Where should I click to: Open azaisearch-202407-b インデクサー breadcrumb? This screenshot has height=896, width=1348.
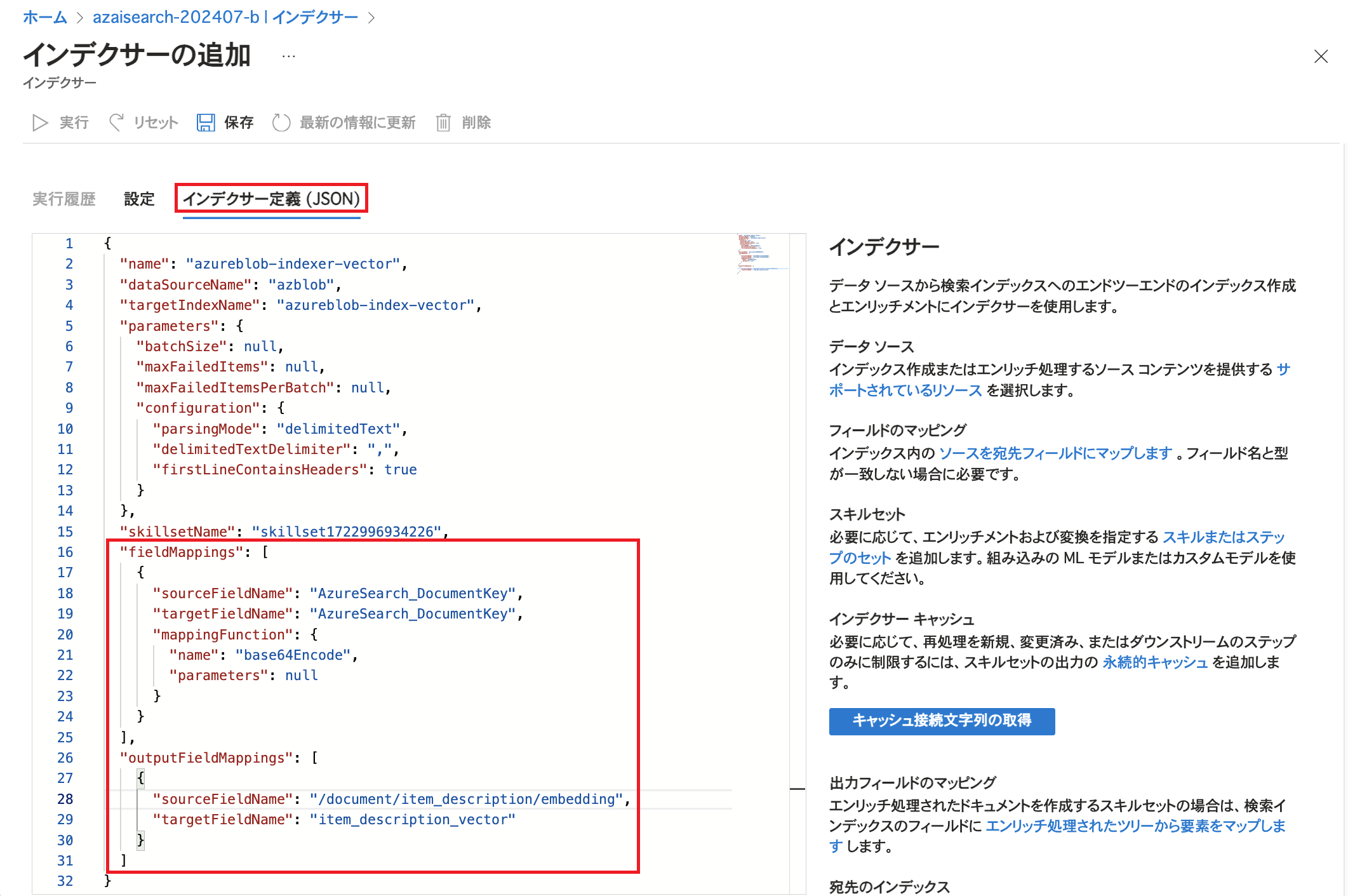tap(225, 17)
